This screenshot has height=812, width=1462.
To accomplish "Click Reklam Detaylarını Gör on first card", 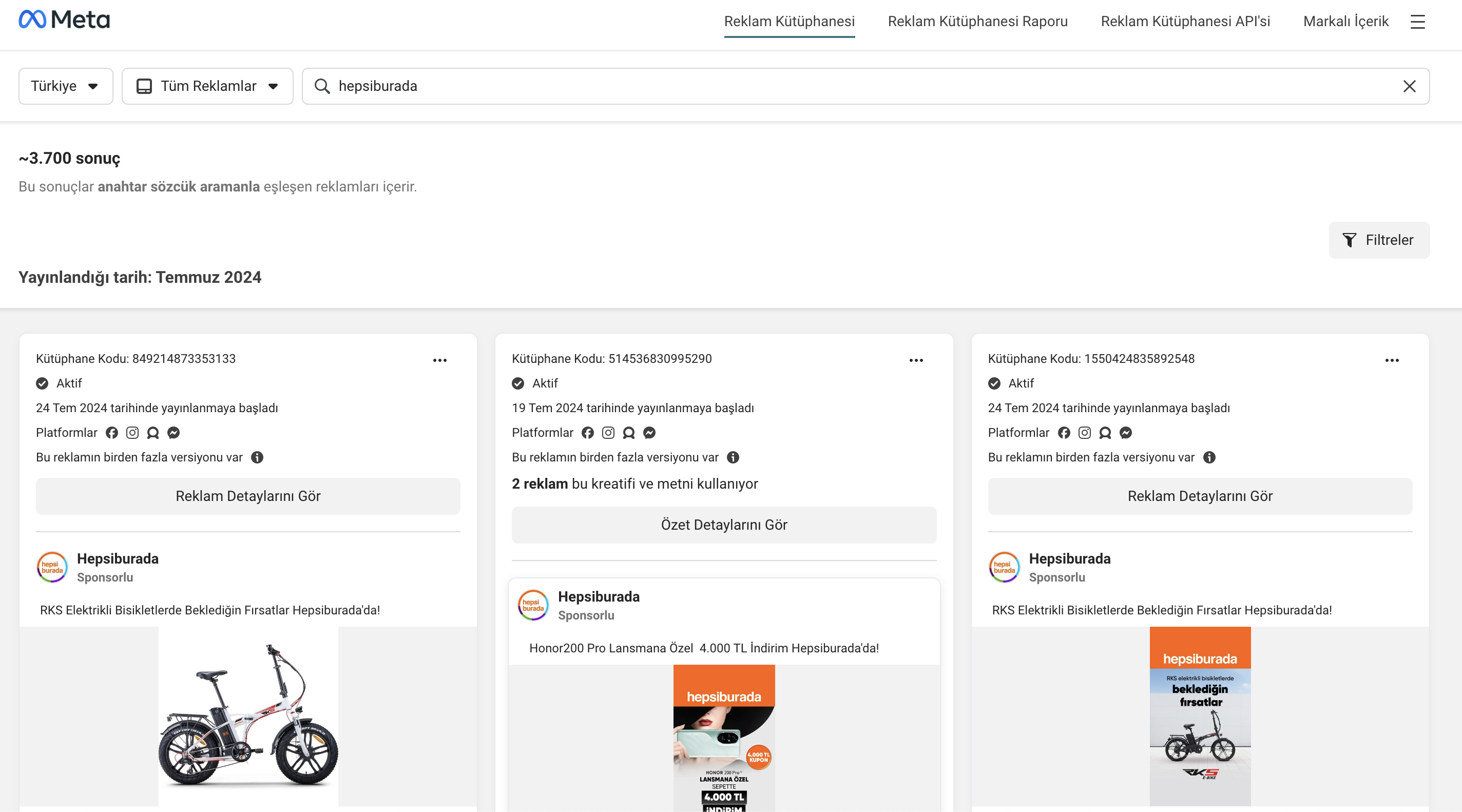I will click(x=248, y=496).
